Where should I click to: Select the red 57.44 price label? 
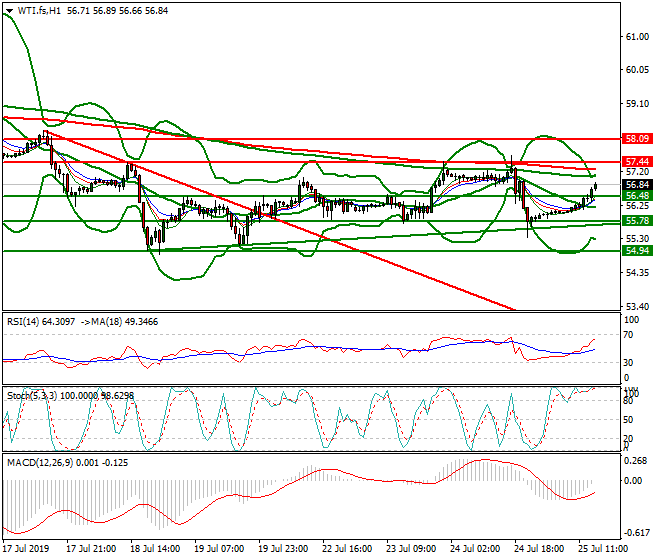(x=637, y=162)
